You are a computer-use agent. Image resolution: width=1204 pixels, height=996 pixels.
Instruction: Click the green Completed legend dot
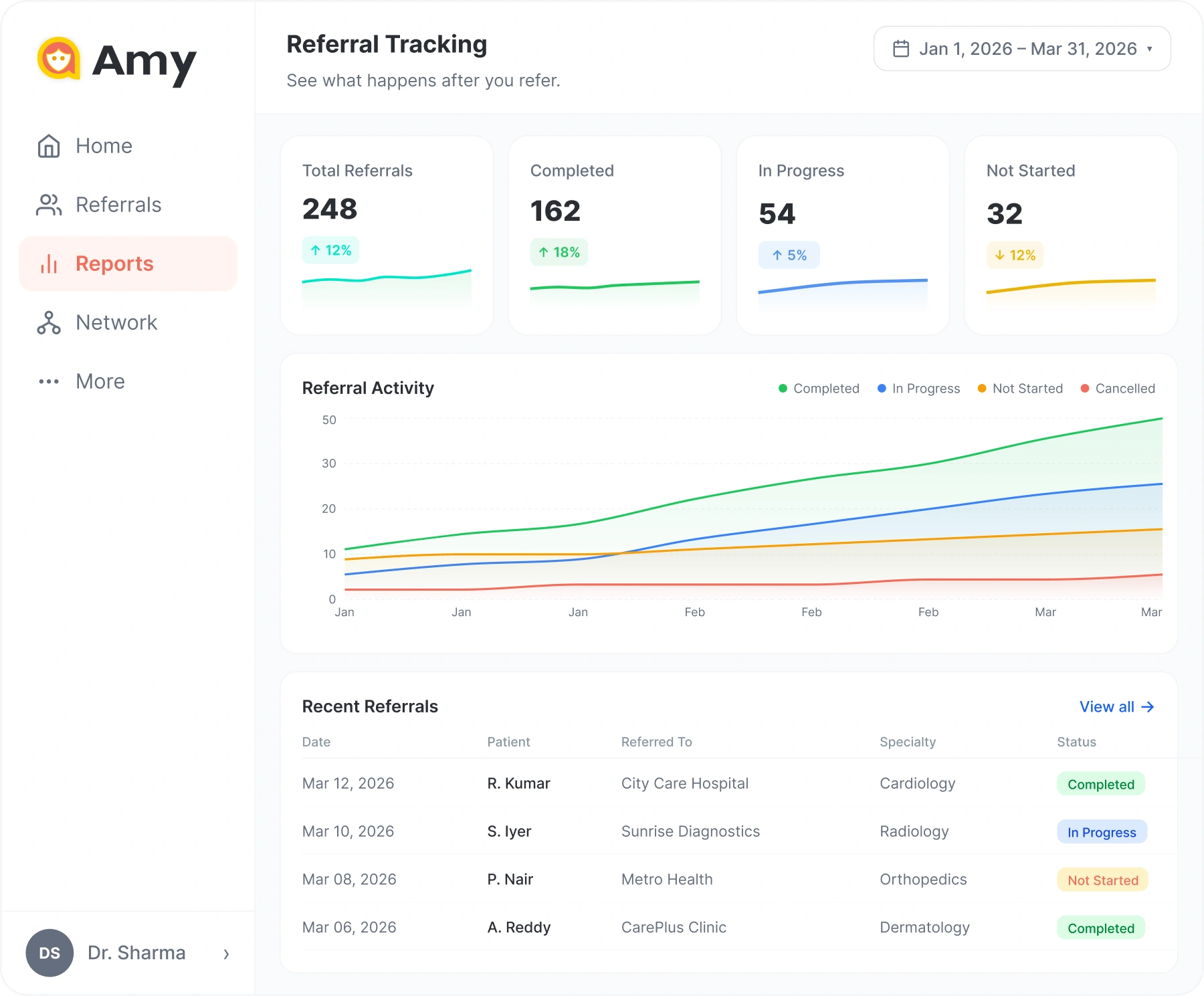pos(783,389)
